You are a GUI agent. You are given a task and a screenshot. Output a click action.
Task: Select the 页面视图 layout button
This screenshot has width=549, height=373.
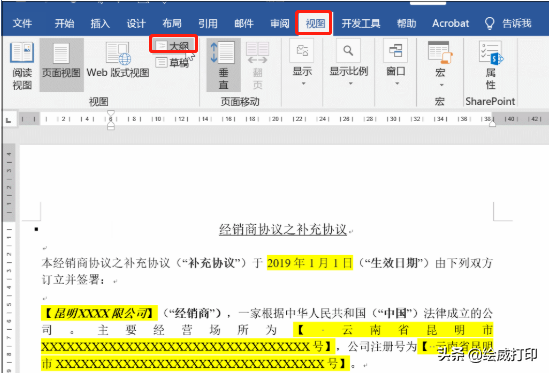click(61, 65)
